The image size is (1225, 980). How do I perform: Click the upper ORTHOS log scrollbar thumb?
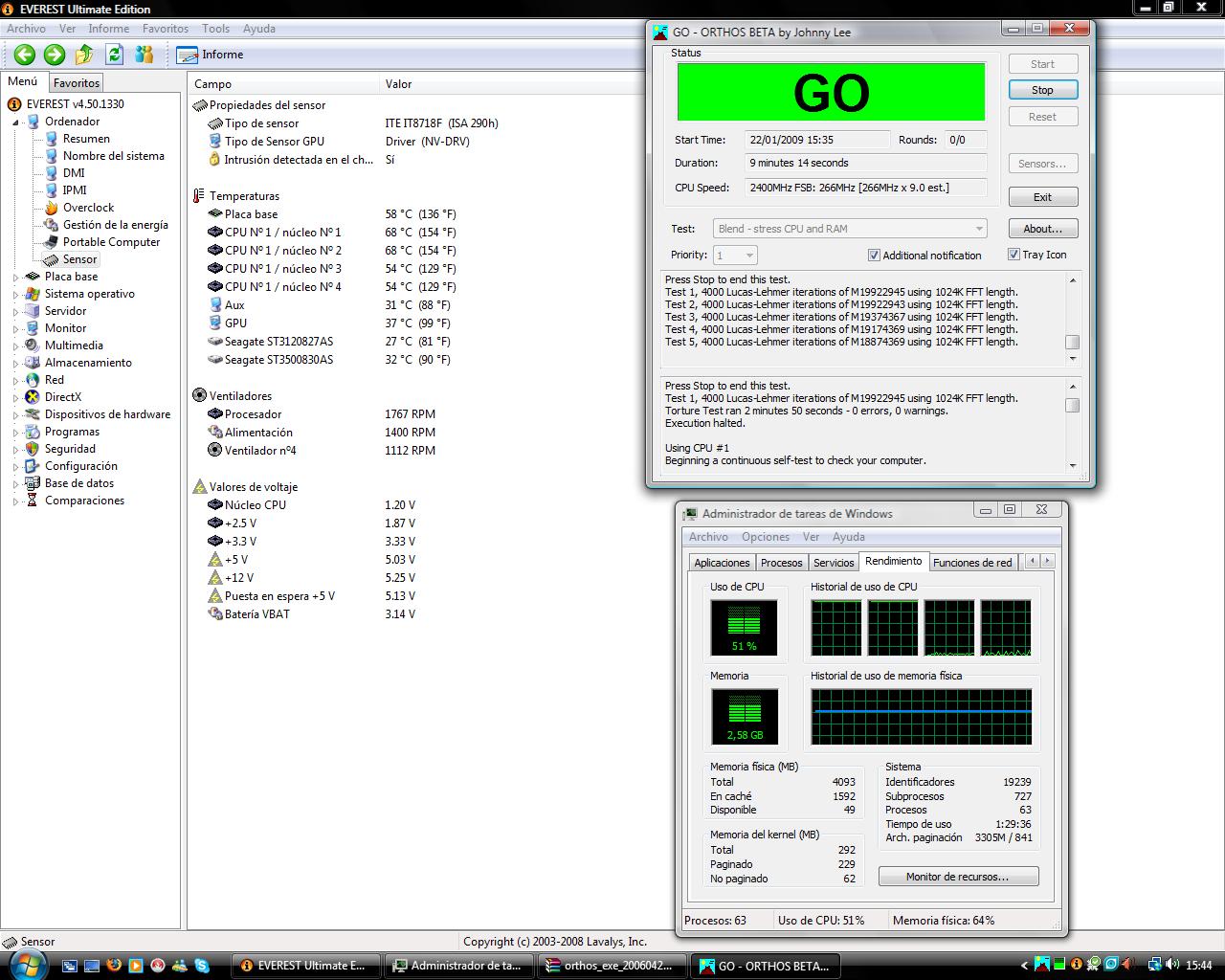pyautogui.click(x=1073, y=343)
